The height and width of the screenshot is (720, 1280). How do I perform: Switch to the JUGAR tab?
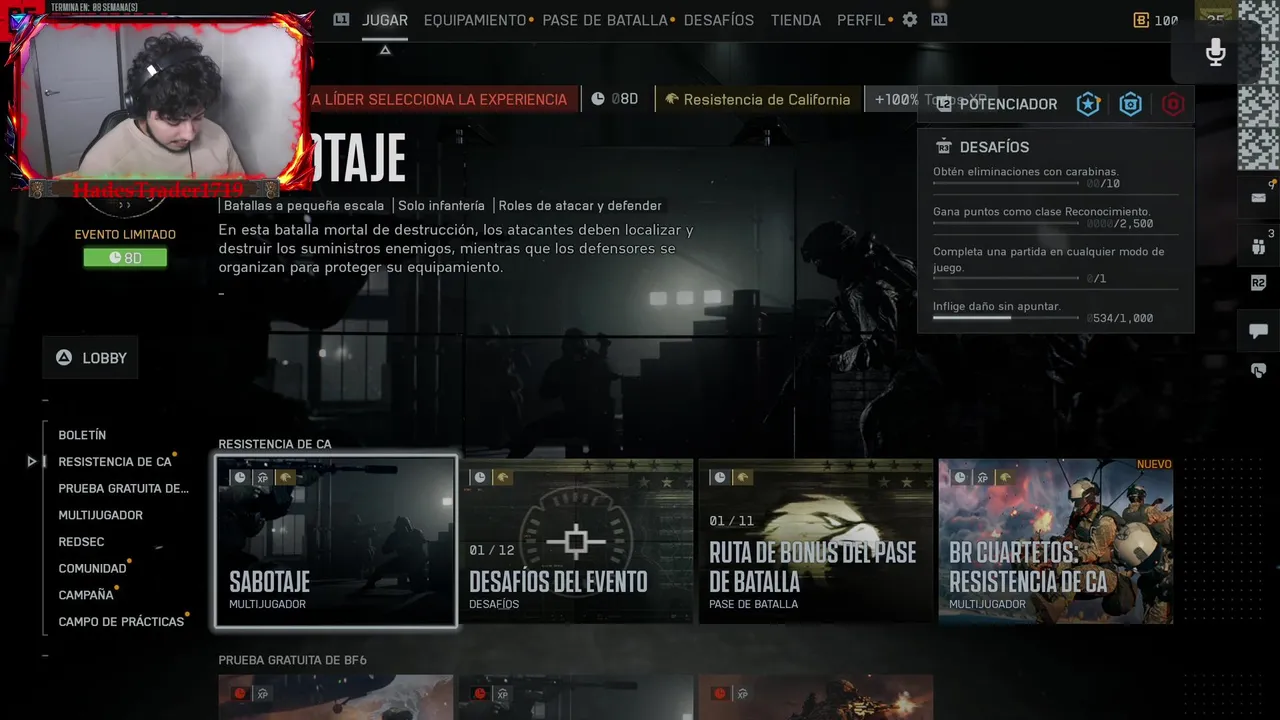[x=385, y=20]
